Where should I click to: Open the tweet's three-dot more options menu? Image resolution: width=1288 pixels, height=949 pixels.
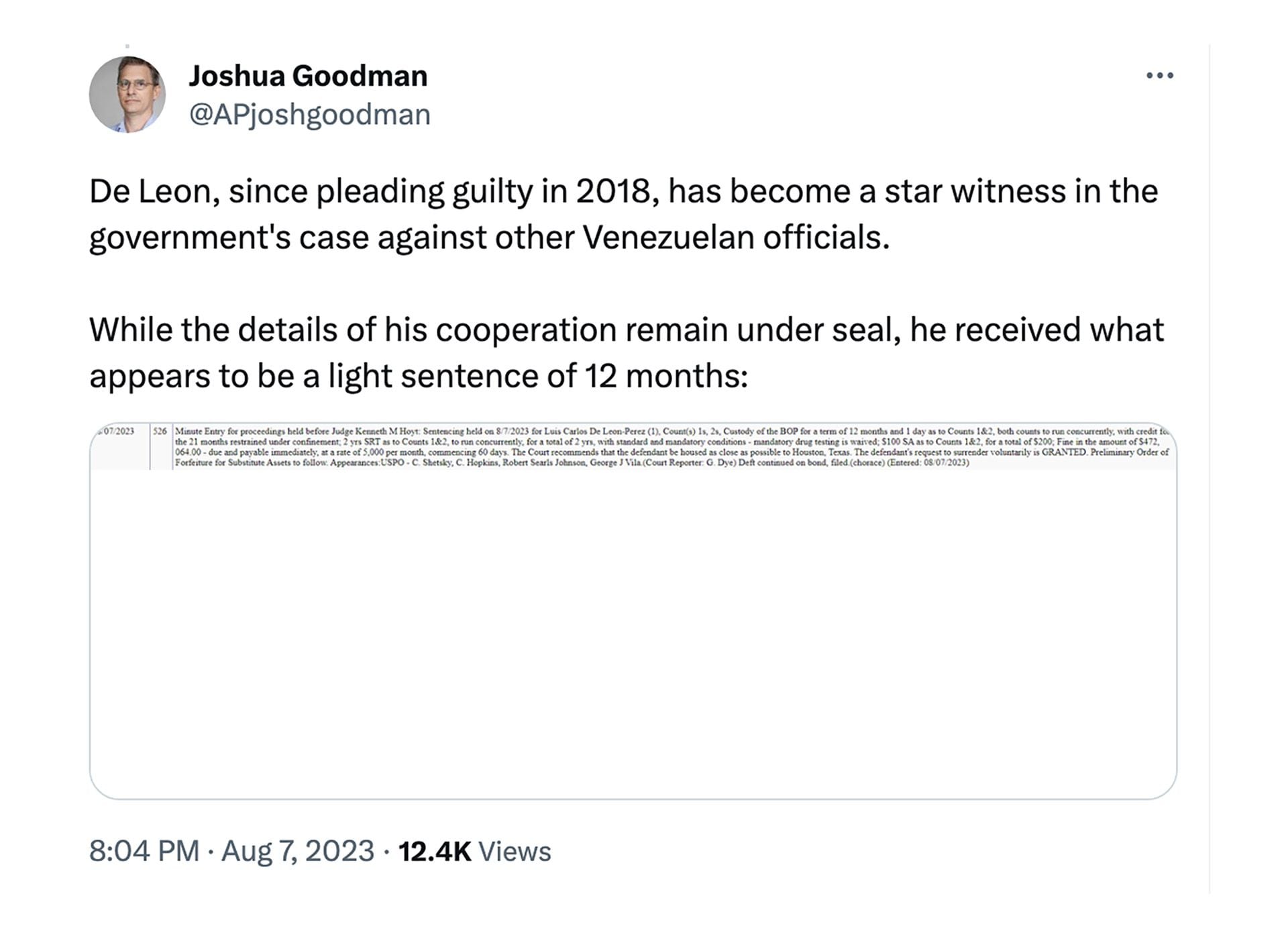pyautogui.click(x=1159, y=75)
